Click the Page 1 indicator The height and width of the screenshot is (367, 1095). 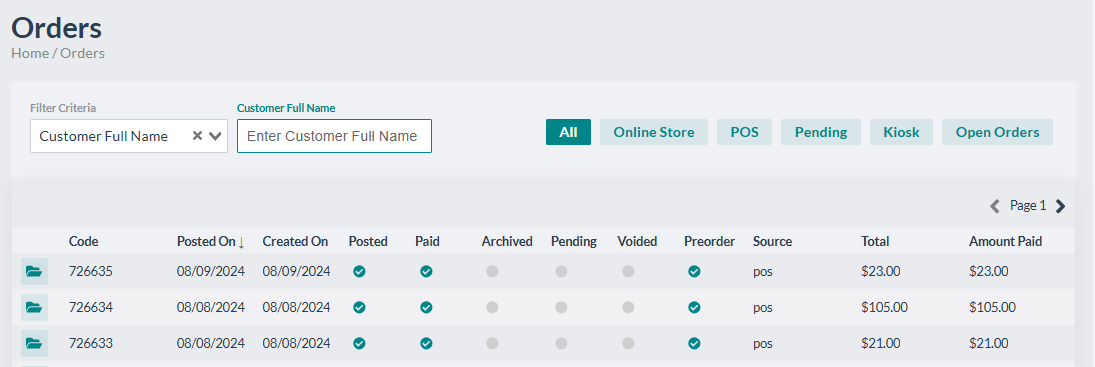[x=1028, y=206]
